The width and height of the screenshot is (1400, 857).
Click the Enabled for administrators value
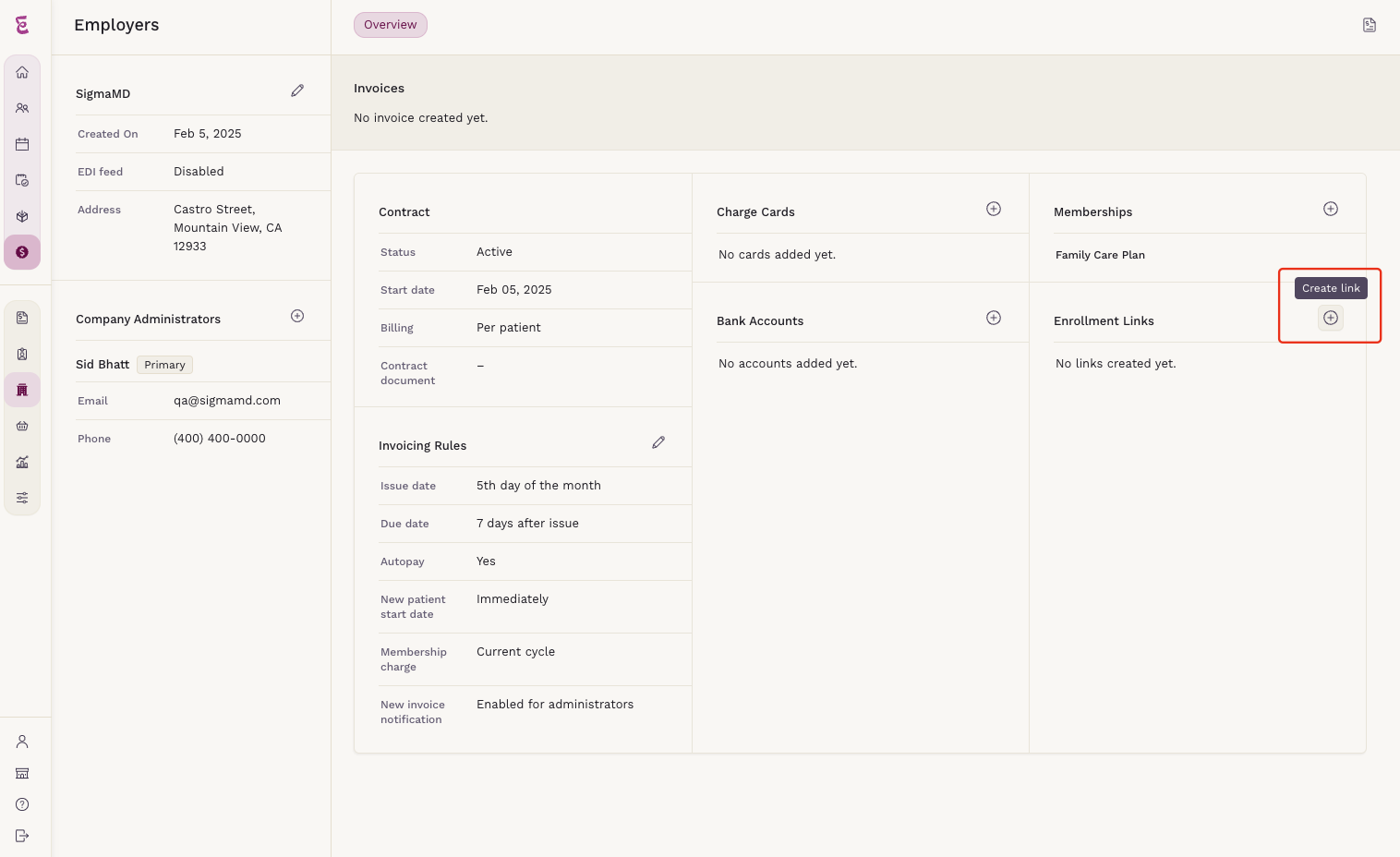pos(555,705)
